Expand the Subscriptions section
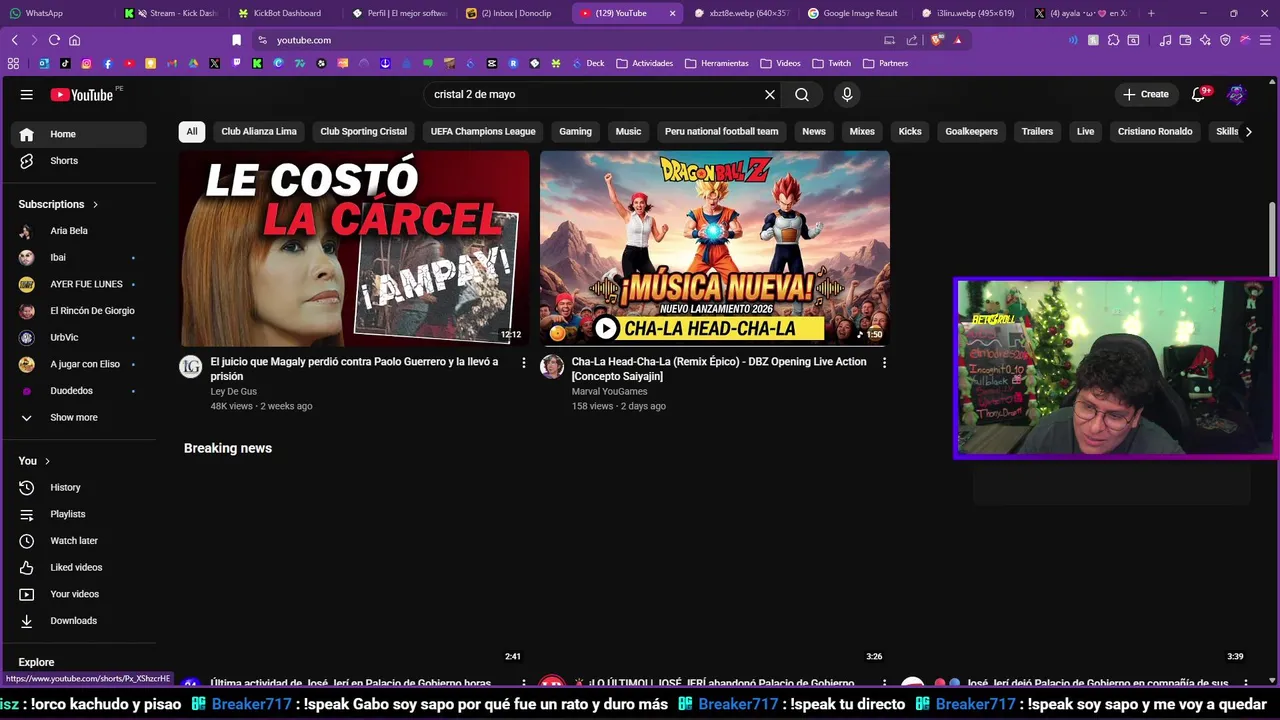This screenshot has height=720, width=1280. [x=58, y=204]
